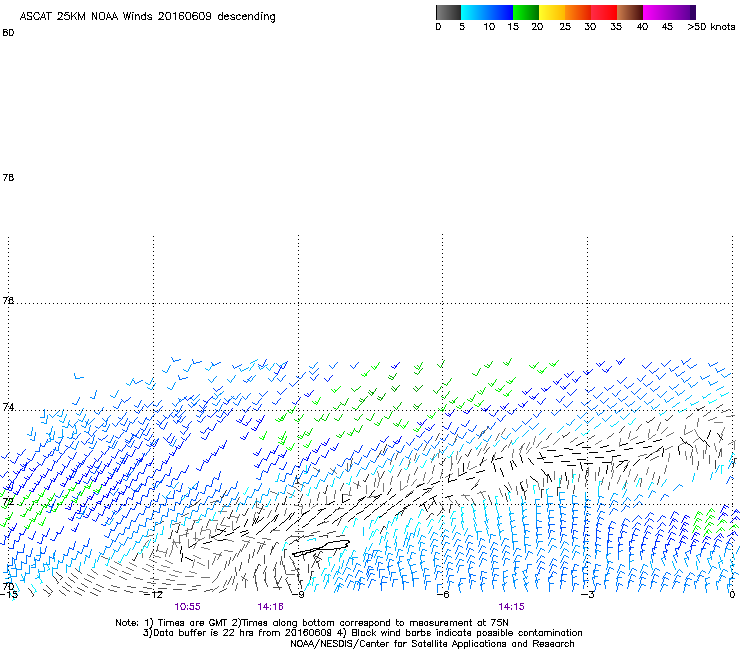The width and height of the screenshot is (740, 650).
Task: Click the 72 latitude axis label
Action: tap(8, 502)
